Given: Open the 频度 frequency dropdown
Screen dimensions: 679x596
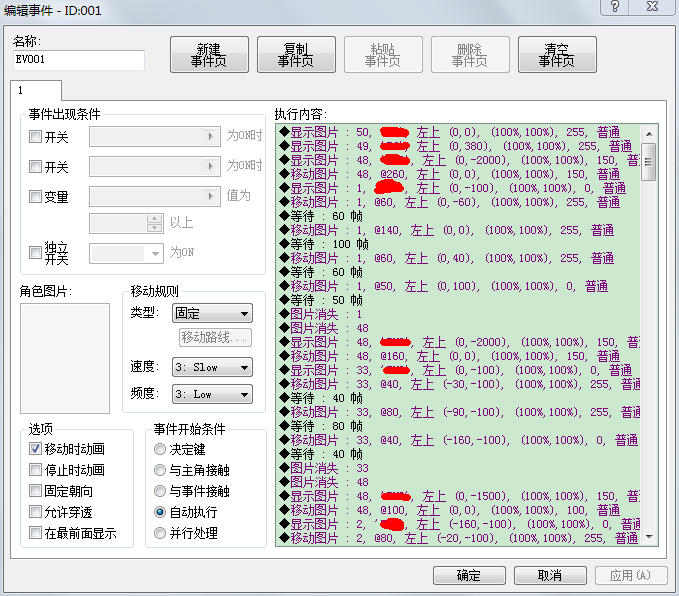Looking at the screenshot, I should tap(212, 394).
